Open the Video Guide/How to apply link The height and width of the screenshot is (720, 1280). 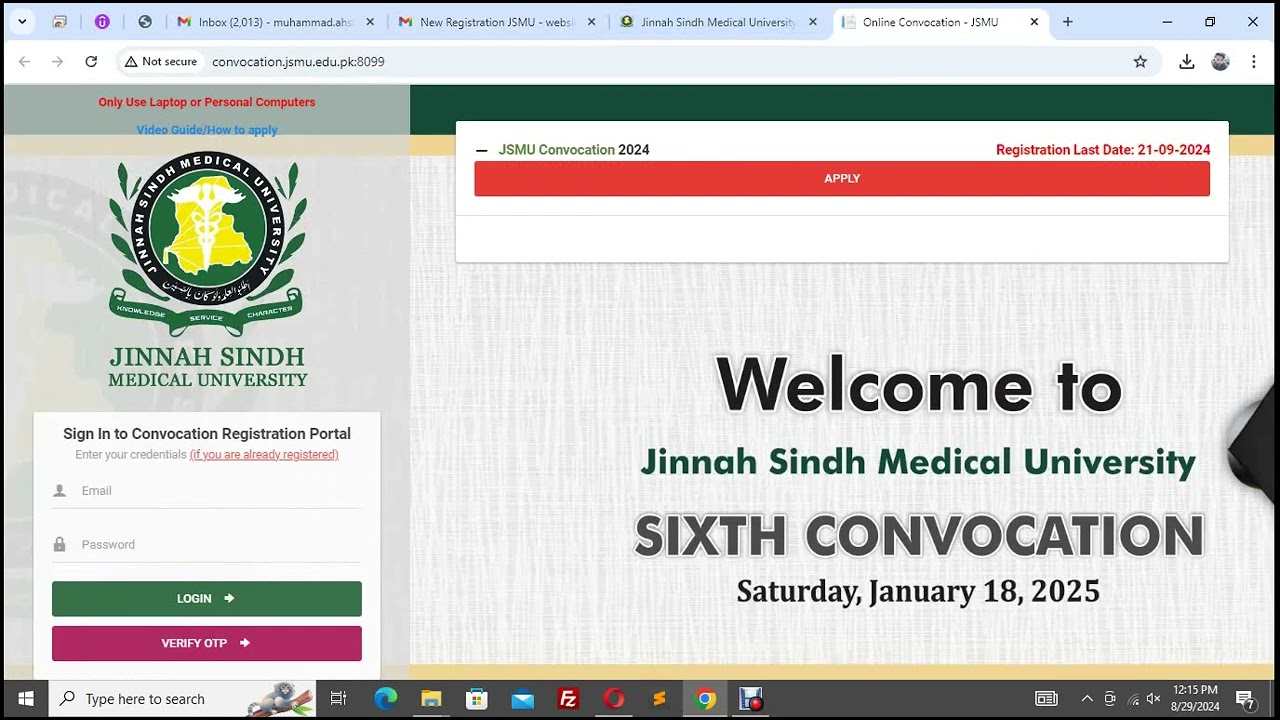pos(207,130)
